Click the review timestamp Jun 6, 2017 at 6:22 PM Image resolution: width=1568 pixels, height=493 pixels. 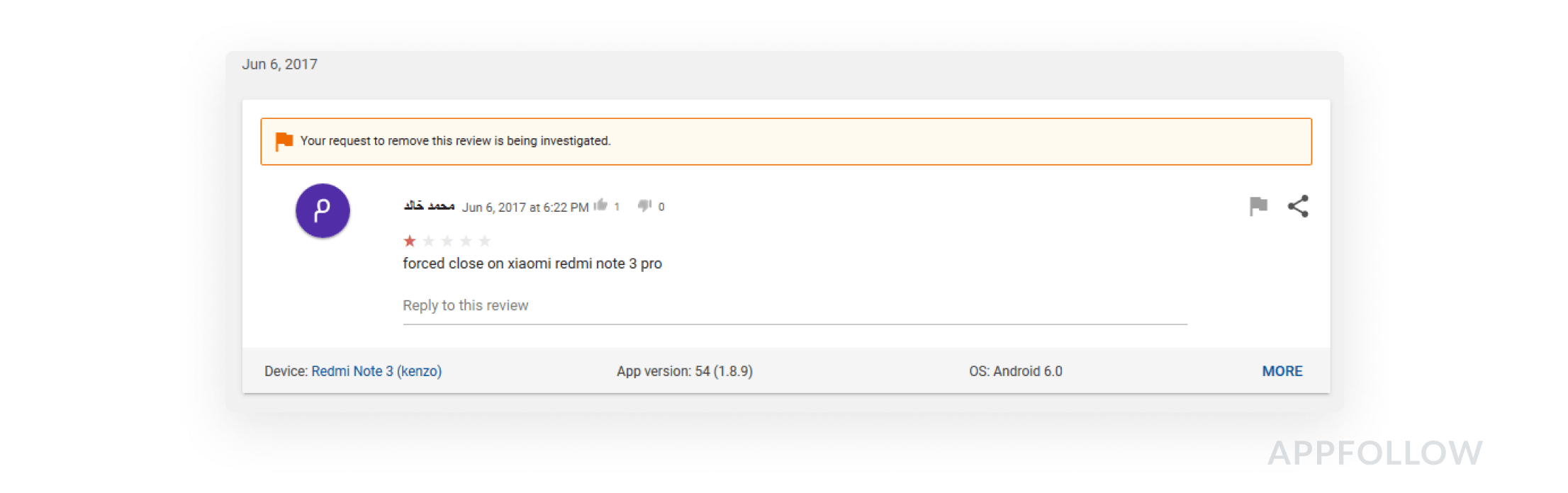point(525,208)
